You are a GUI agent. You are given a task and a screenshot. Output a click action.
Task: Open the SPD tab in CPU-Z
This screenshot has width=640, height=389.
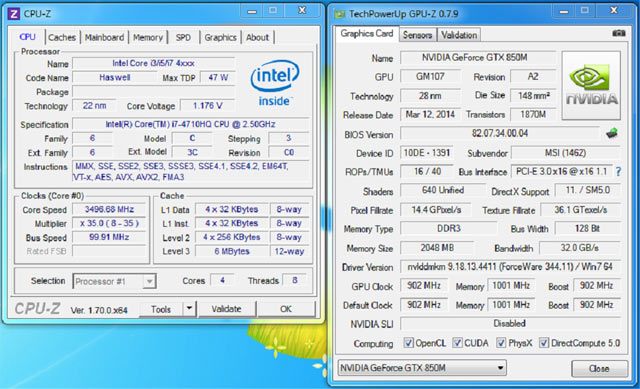point(183,37)
